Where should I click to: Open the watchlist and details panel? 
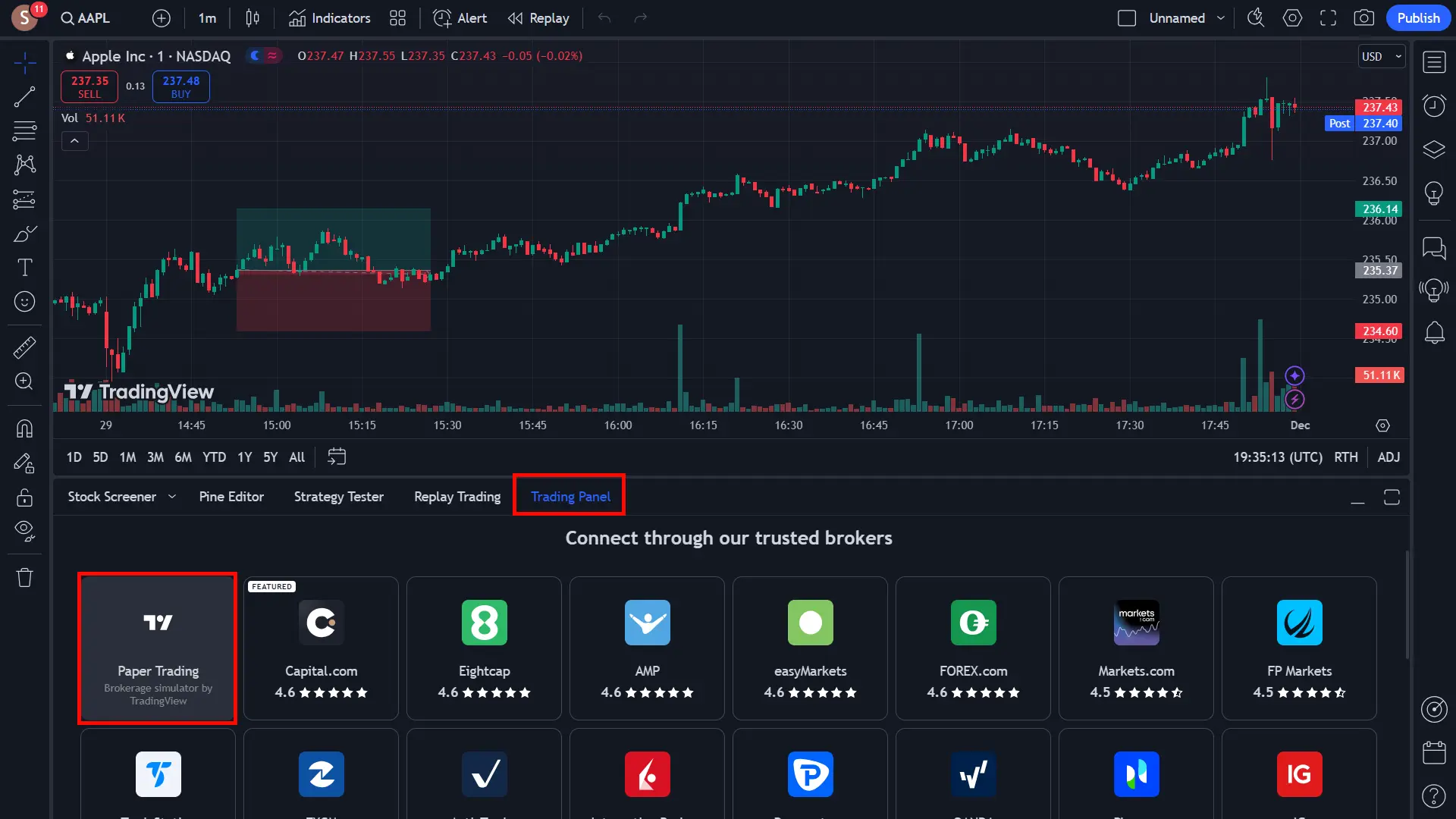tap(1434, 62)
